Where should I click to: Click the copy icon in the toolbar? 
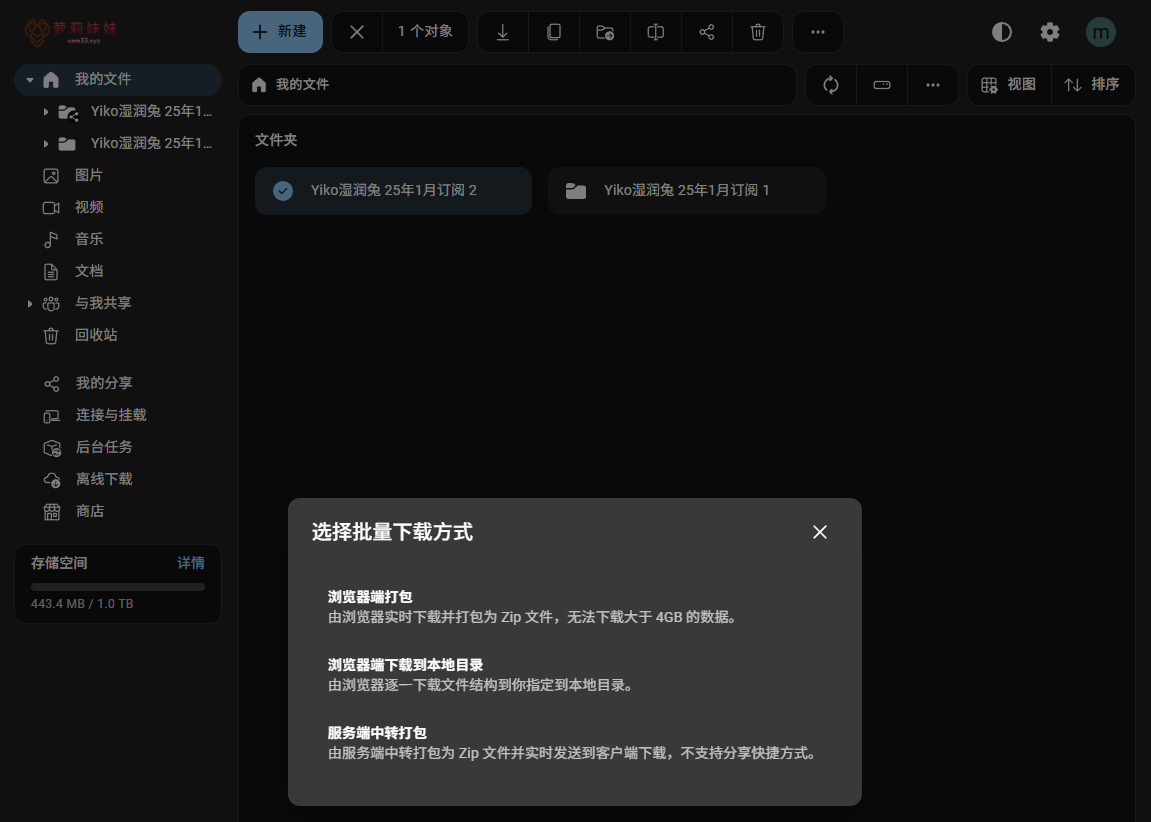[554, 32]
